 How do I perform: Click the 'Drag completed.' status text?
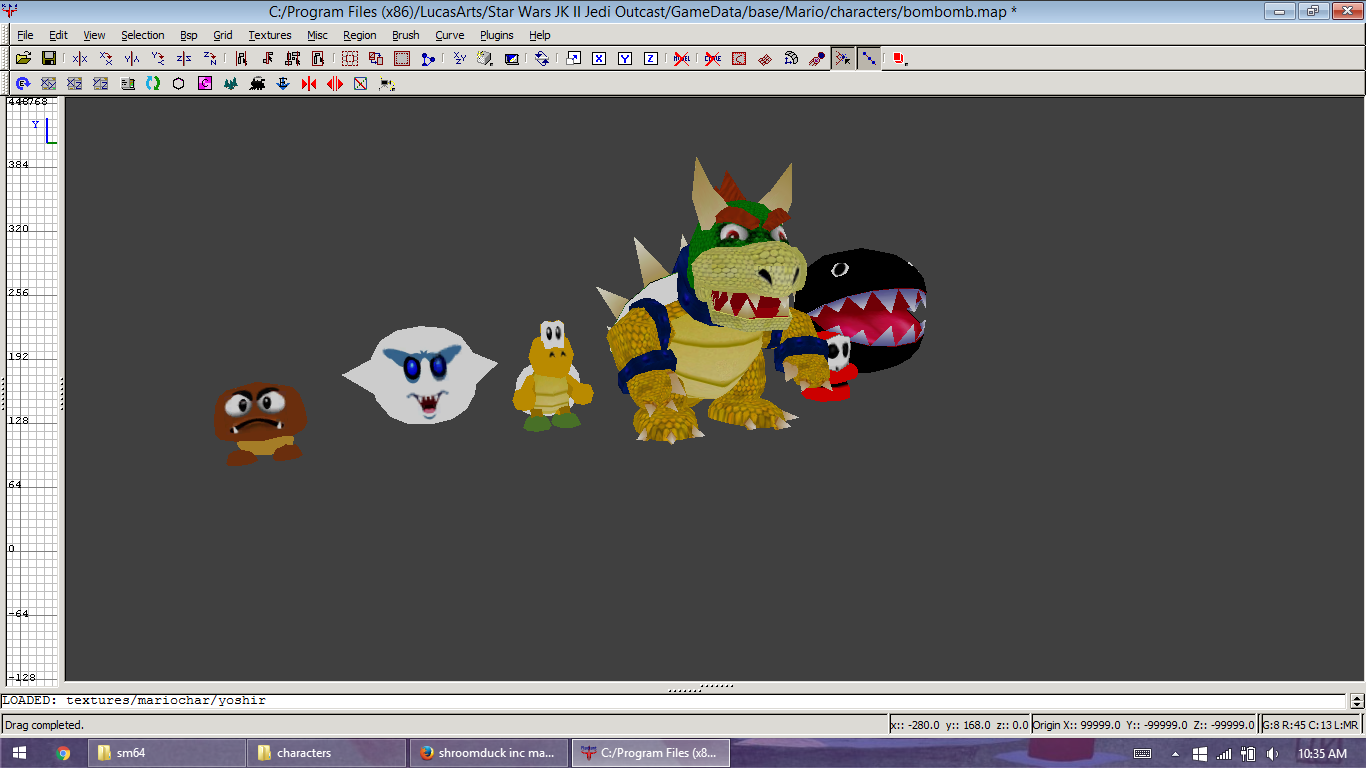coord(45,725)
